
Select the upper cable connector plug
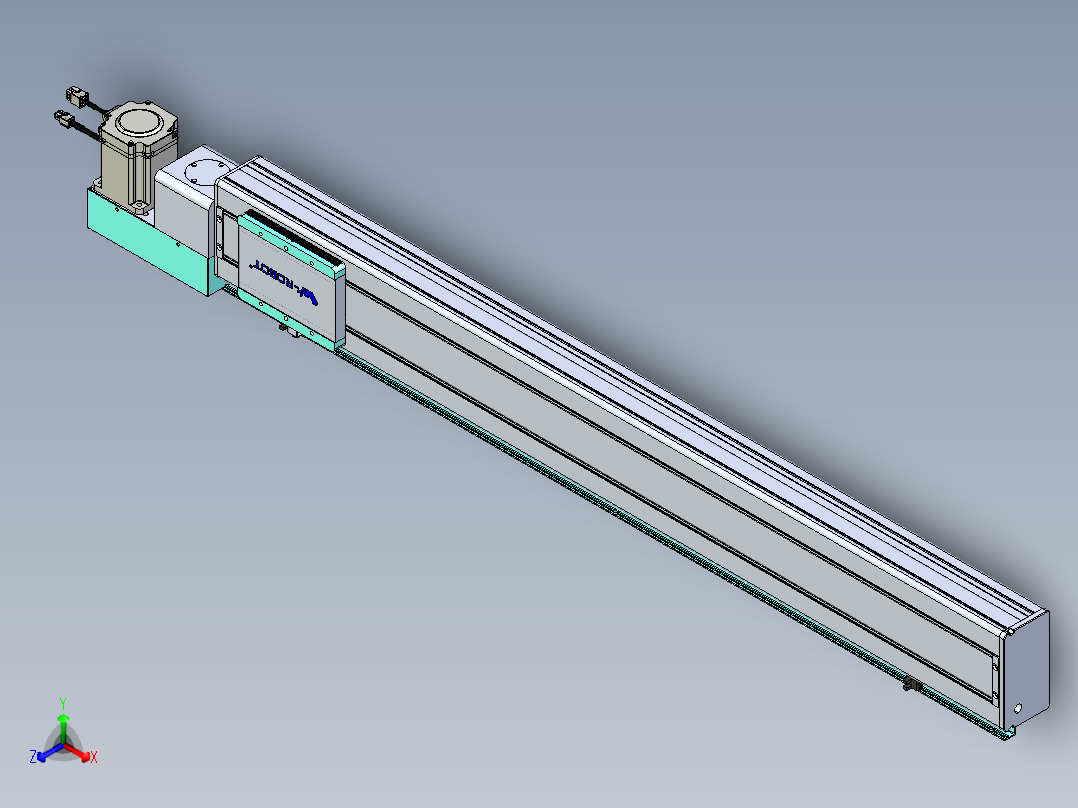tap(76, 95)
